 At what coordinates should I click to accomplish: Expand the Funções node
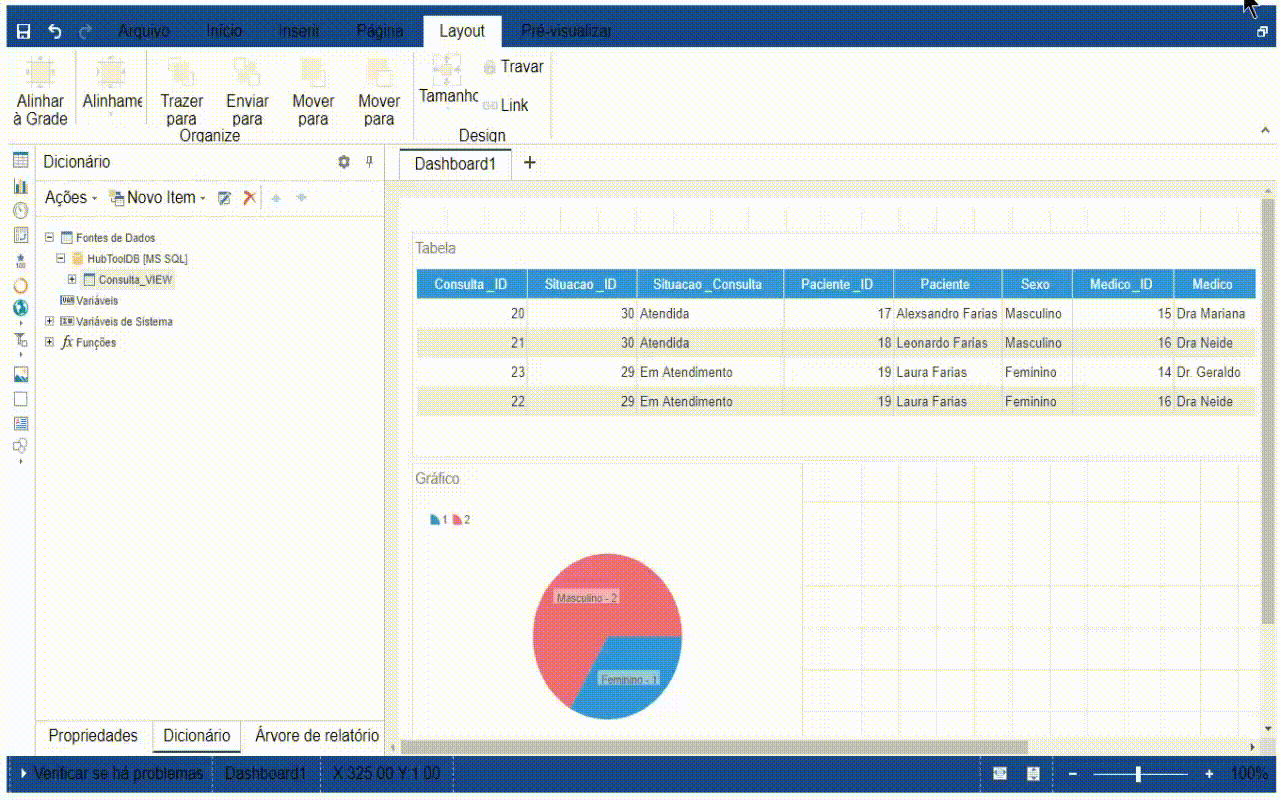pos(50,343)
